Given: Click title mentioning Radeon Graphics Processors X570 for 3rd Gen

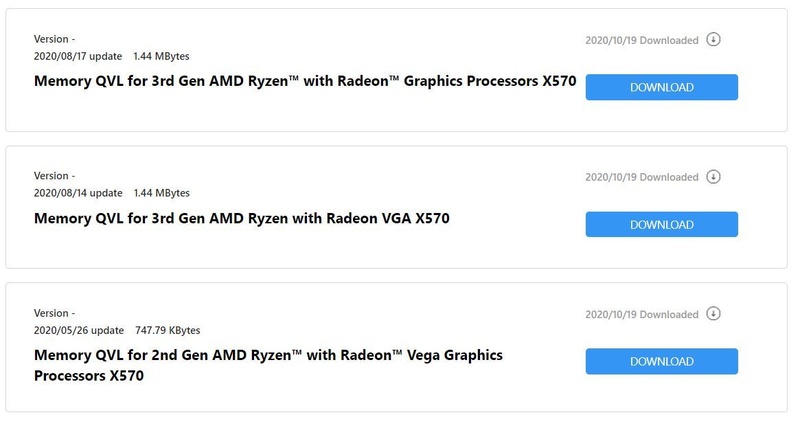Looking at the screenshot, I should (305, 81).
